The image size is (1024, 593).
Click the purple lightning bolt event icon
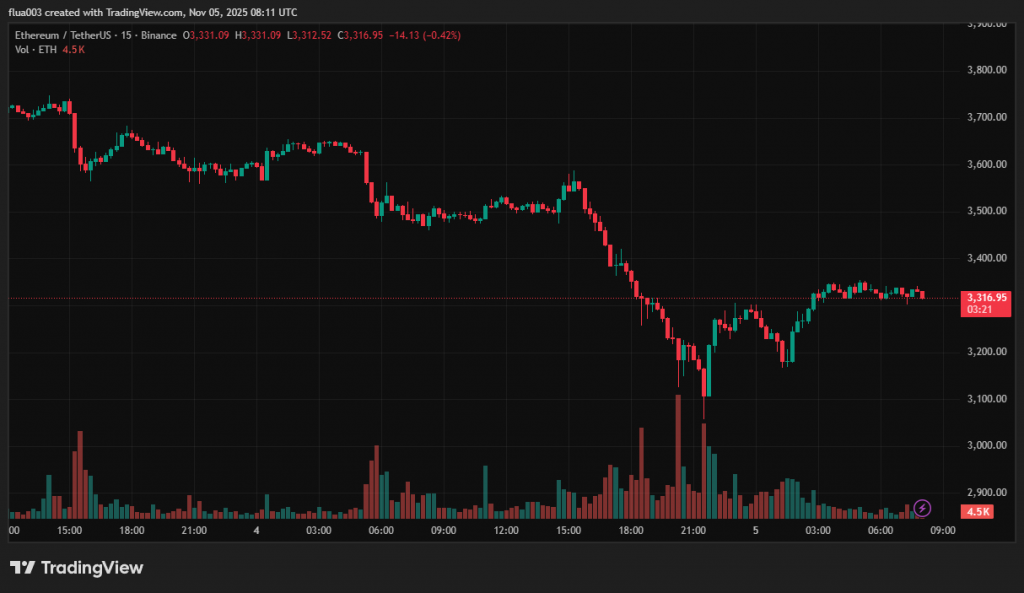(923, 508)
